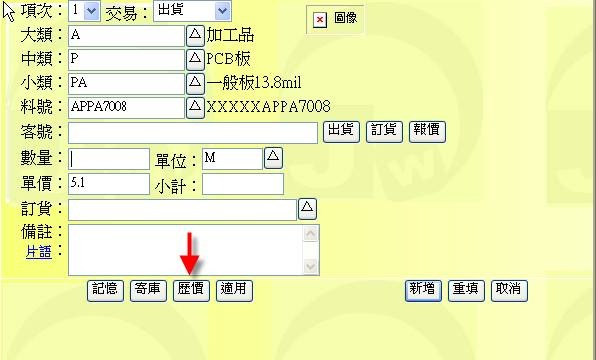Screen dimensions: 596x360
Task: Click the 報價 button next to 客號
Action: pos(427,132)
